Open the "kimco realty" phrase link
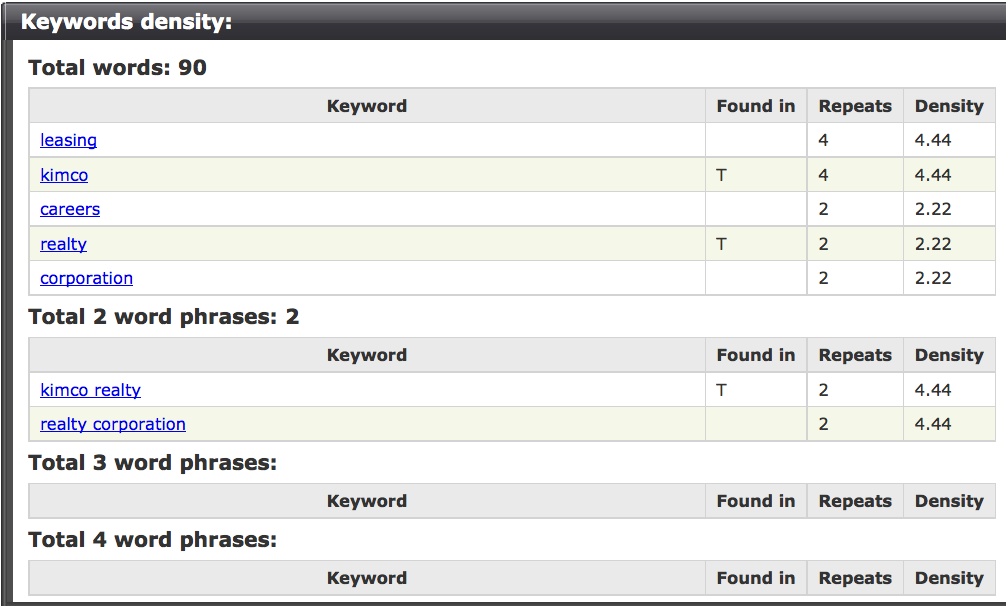The image size is (1006, 606). tap(90, 390)
